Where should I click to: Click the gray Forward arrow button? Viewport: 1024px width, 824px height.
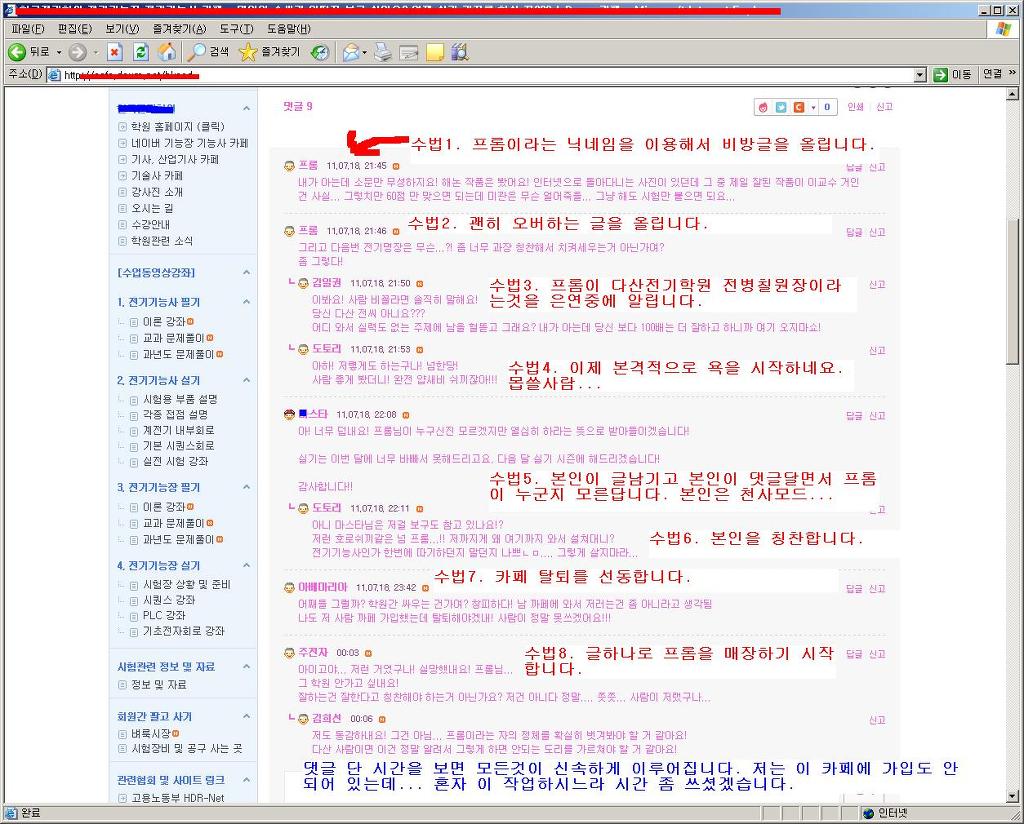[78, 52]
